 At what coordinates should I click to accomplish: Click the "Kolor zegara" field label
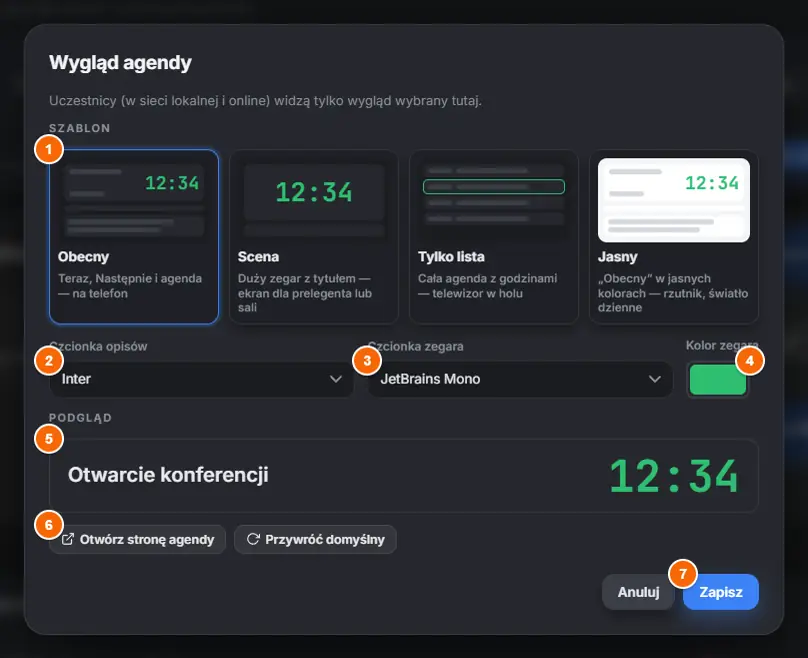[x=722, y=345]
